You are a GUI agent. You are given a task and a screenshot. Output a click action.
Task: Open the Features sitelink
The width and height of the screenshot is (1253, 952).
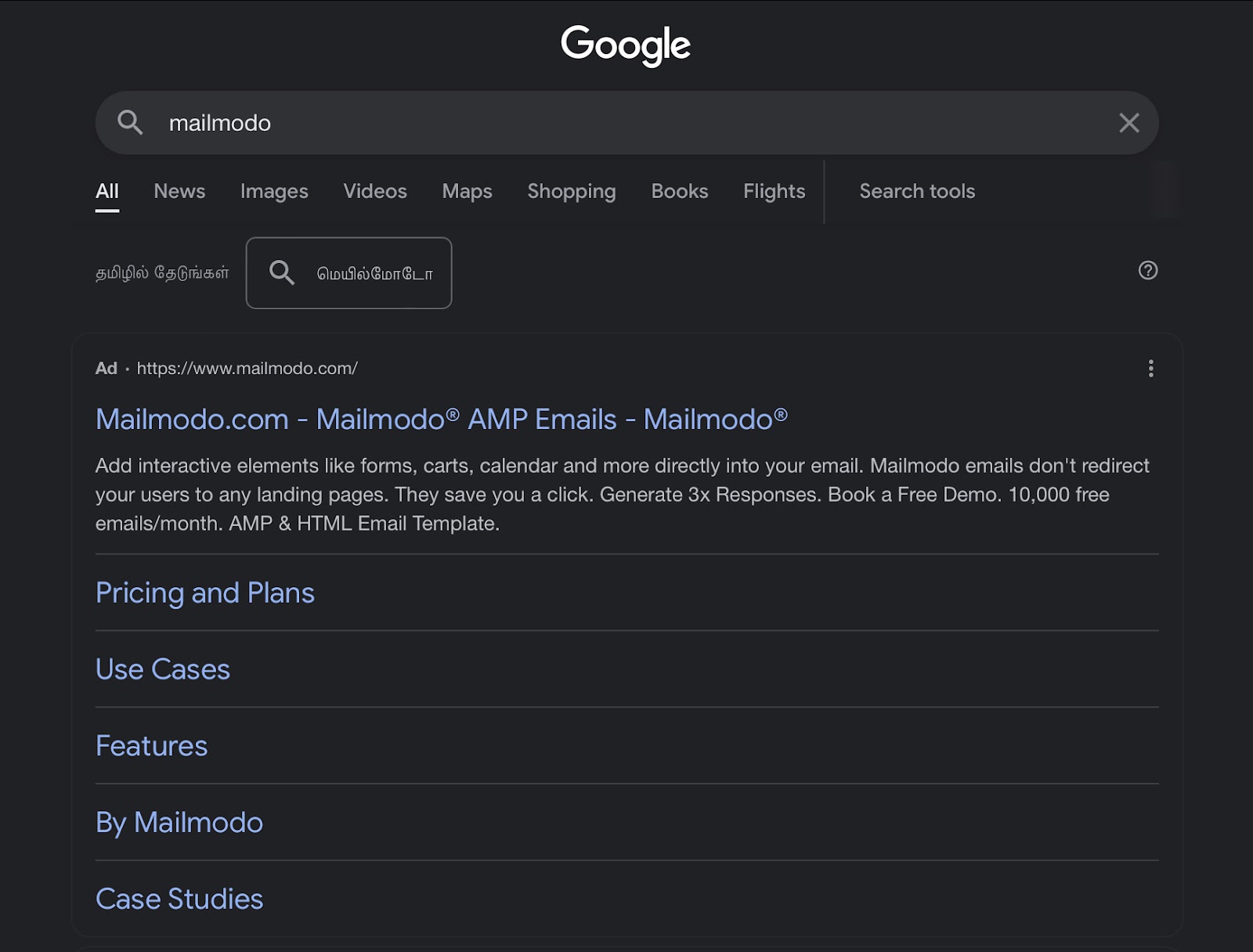[x=151, y=745]
